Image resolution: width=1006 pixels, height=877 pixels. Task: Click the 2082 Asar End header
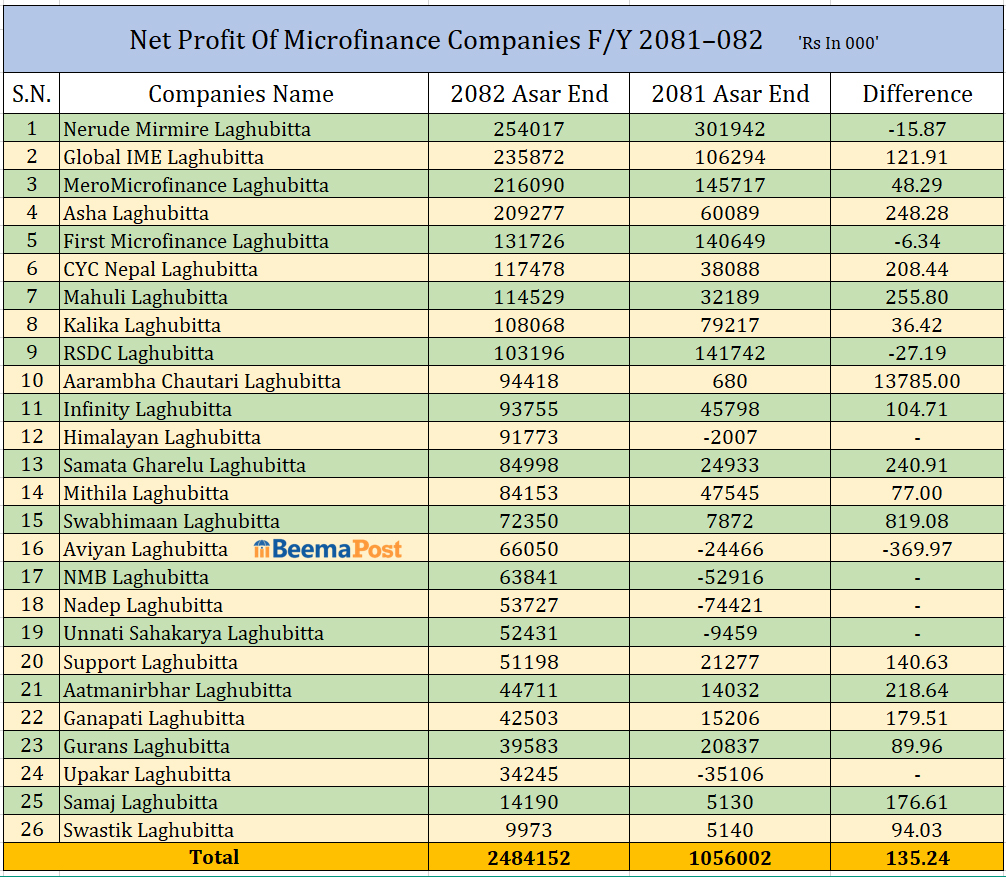529,94
